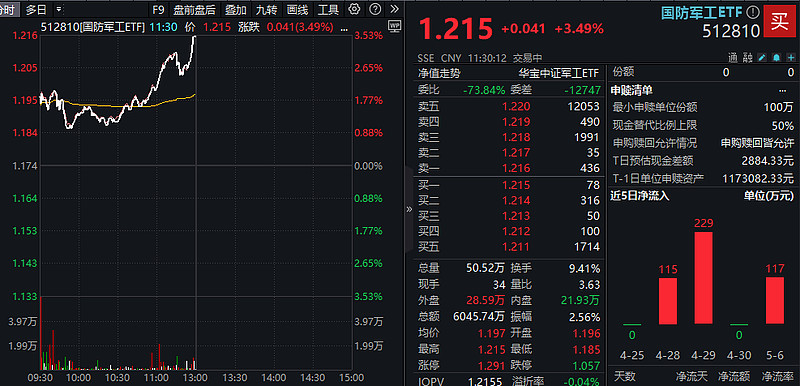Image resolution: width=800 pixels, height=386 pixels.
Task: Click the 委比 value -73.84%
Action: [484, 90]
